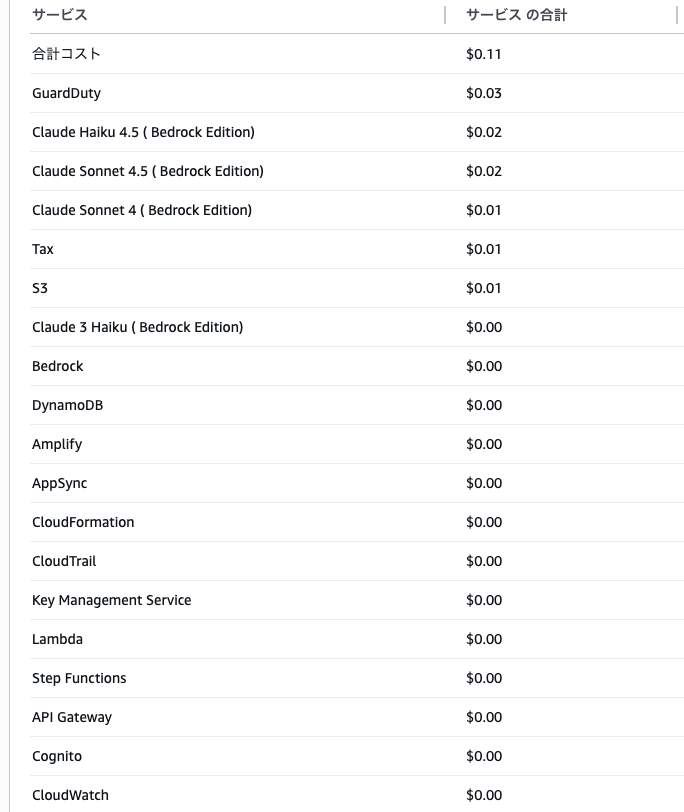684x812 pixels.
Task: Click the サービス column header
Action: pyautogui.click(x=60, y=15)
